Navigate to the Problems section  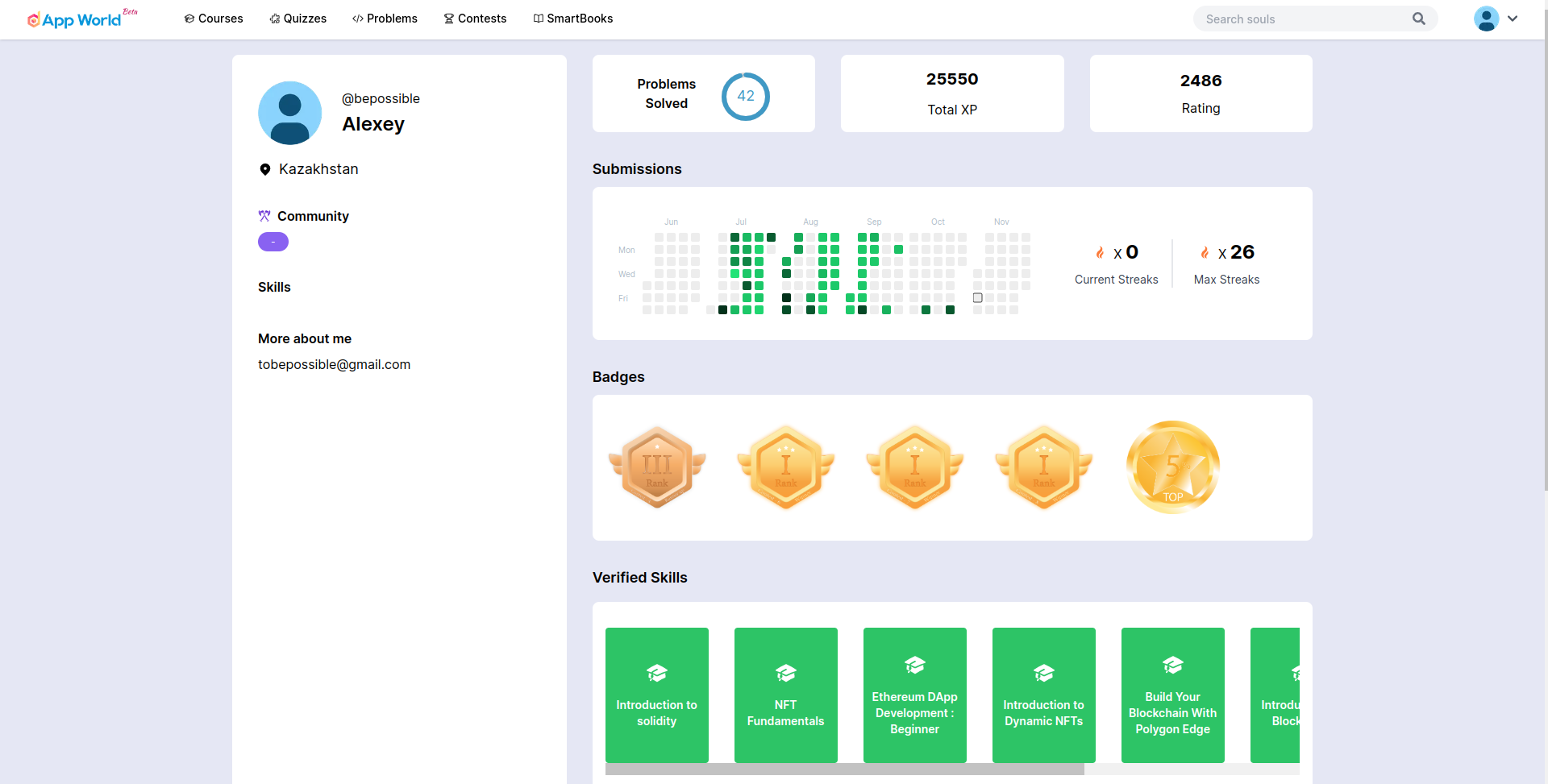[x=385, y=19]
